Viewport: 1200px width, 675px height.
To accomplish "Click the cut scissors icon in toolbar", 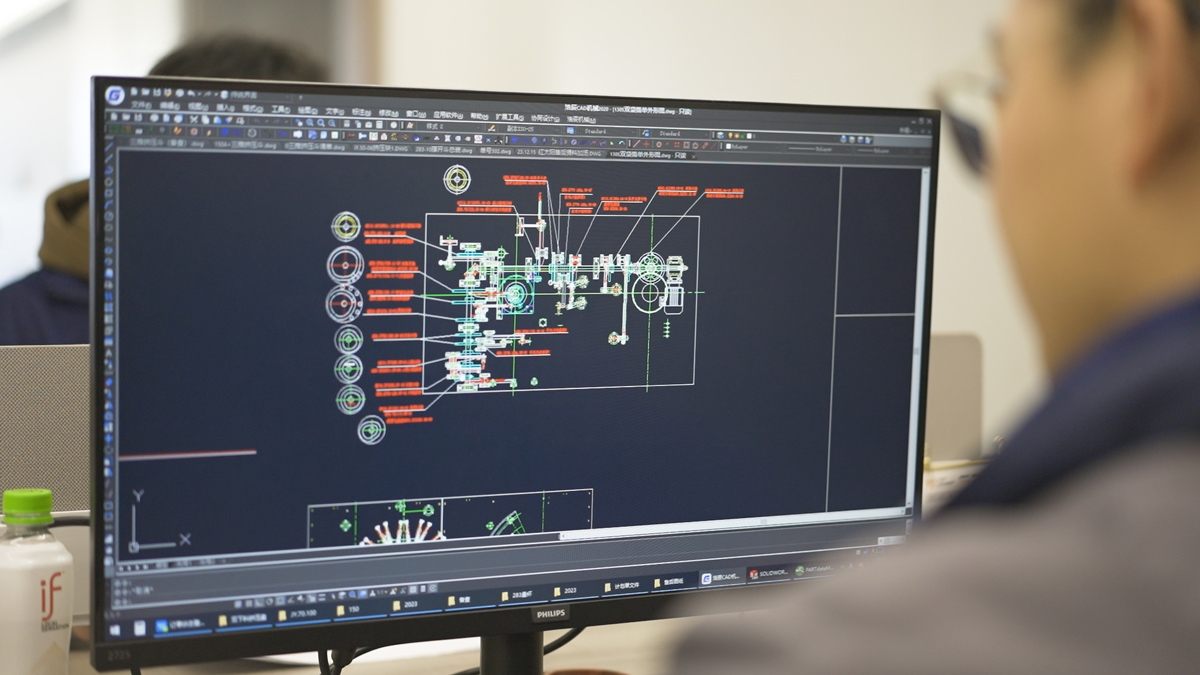I will (x=192, y=119).
